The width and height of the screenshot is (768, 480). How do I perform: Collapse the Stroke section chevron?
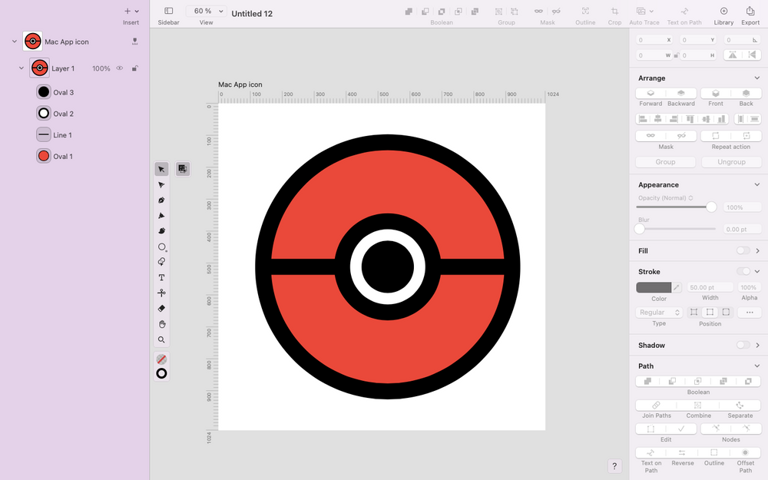pos(757,271)
